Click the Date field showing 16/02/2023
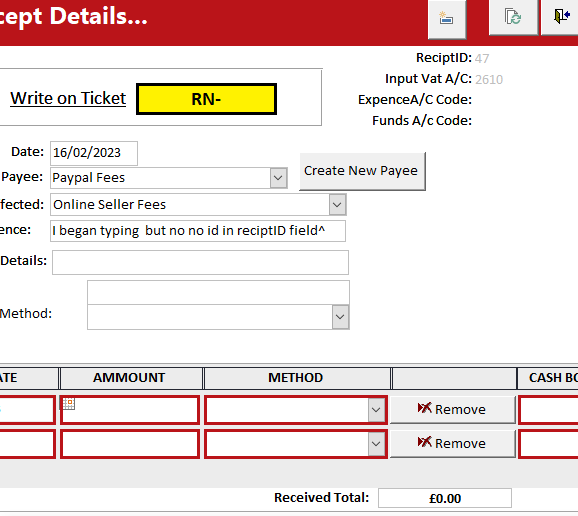 [x=94, y=153]
